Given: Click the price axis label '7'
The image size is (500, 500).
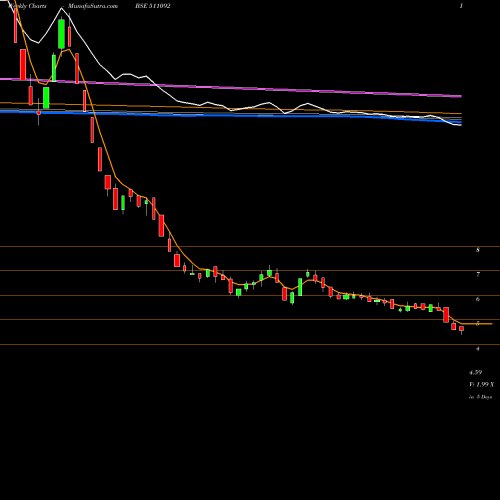Looking at the screenshot, I should click(478, 274).
